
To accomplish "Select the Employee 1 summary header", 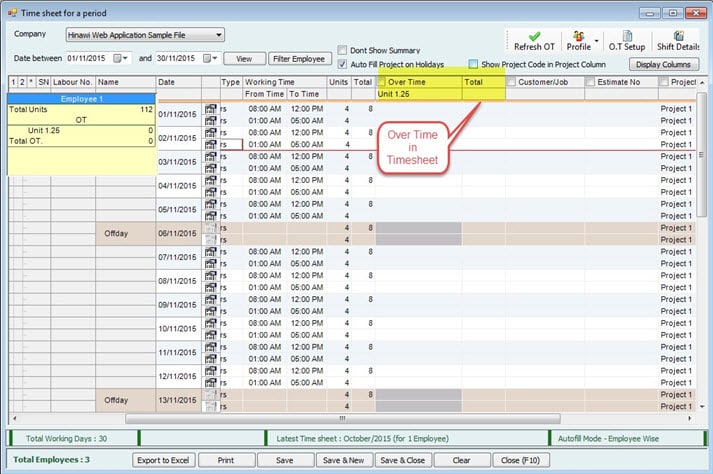I will pos(82,99).
